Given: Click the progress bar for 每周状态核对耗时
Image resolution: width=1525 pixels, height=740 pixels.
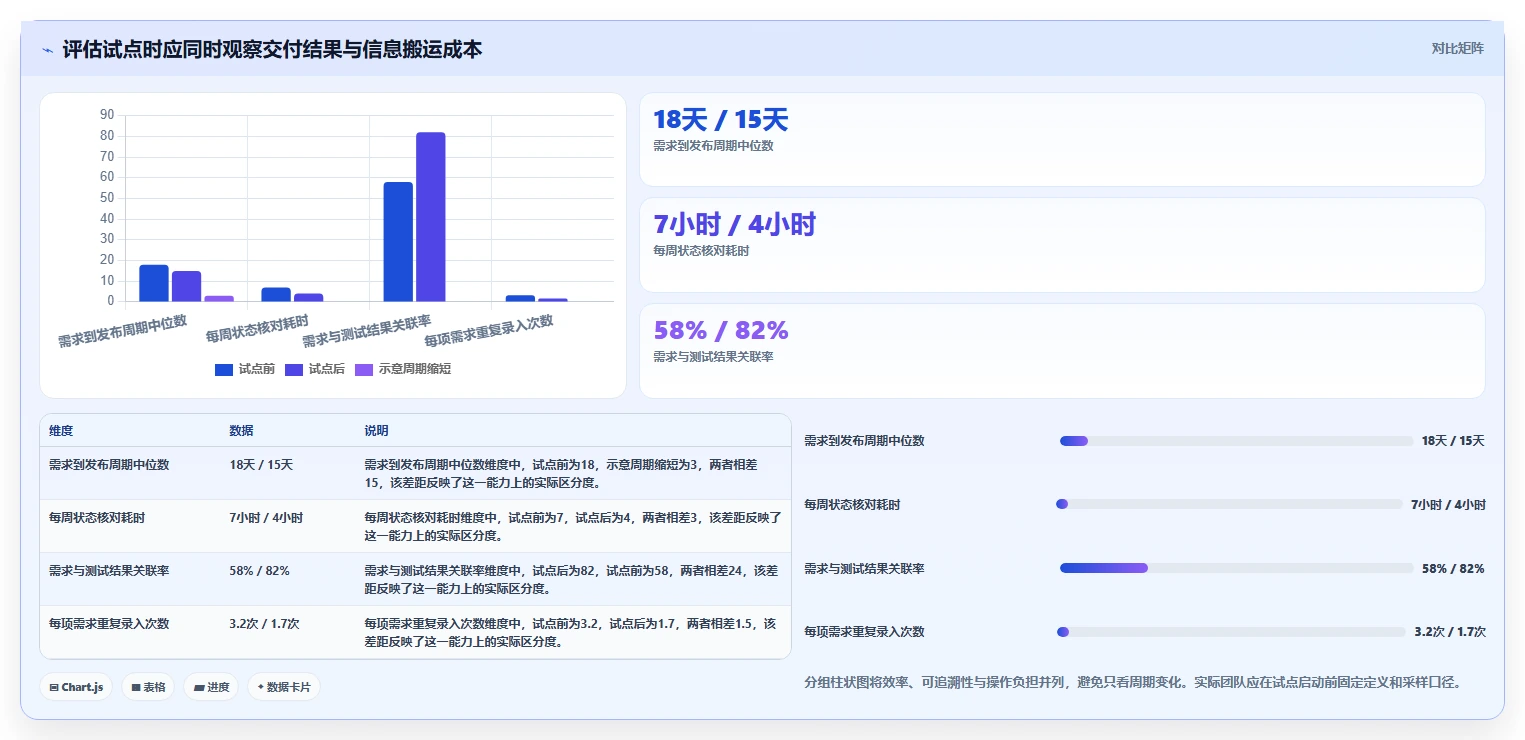Looking at the screenshot, I should click(x=1229, y=504).
